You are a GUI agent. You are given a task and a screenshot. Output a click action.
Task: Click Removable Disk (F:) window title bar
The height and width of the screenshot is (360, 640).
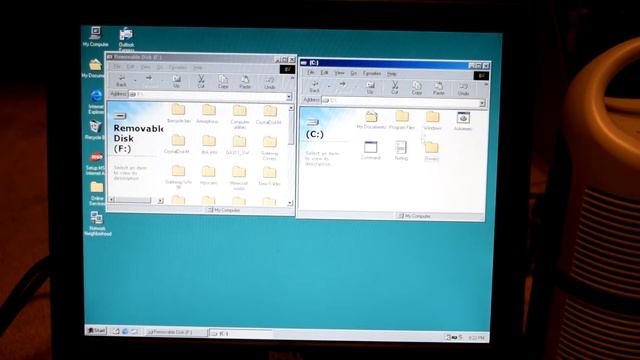[200, 58]
